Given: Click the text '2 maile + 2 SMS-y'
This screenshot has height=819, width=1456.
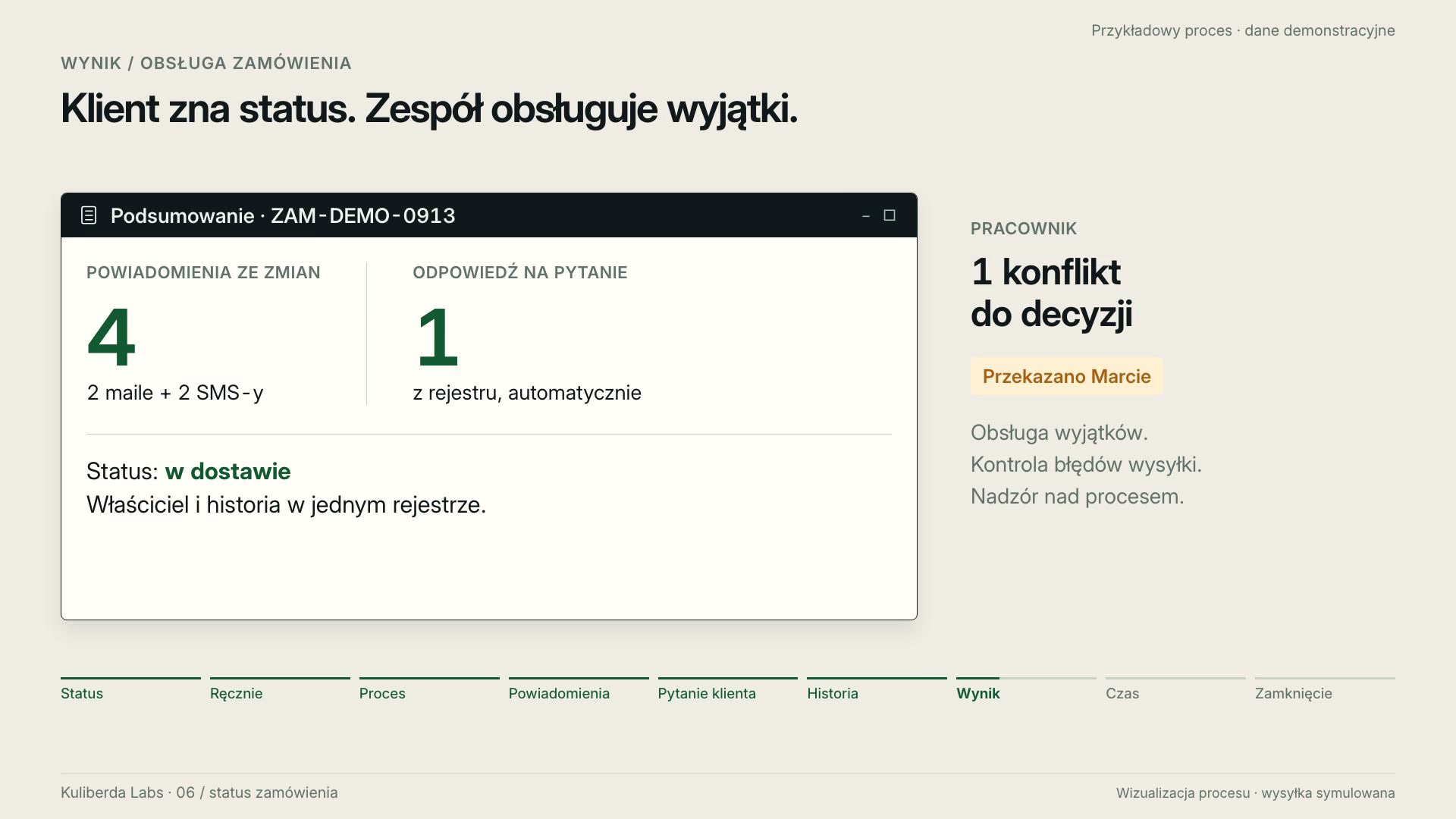Looking at the screenshot, I should coord(175,393).
